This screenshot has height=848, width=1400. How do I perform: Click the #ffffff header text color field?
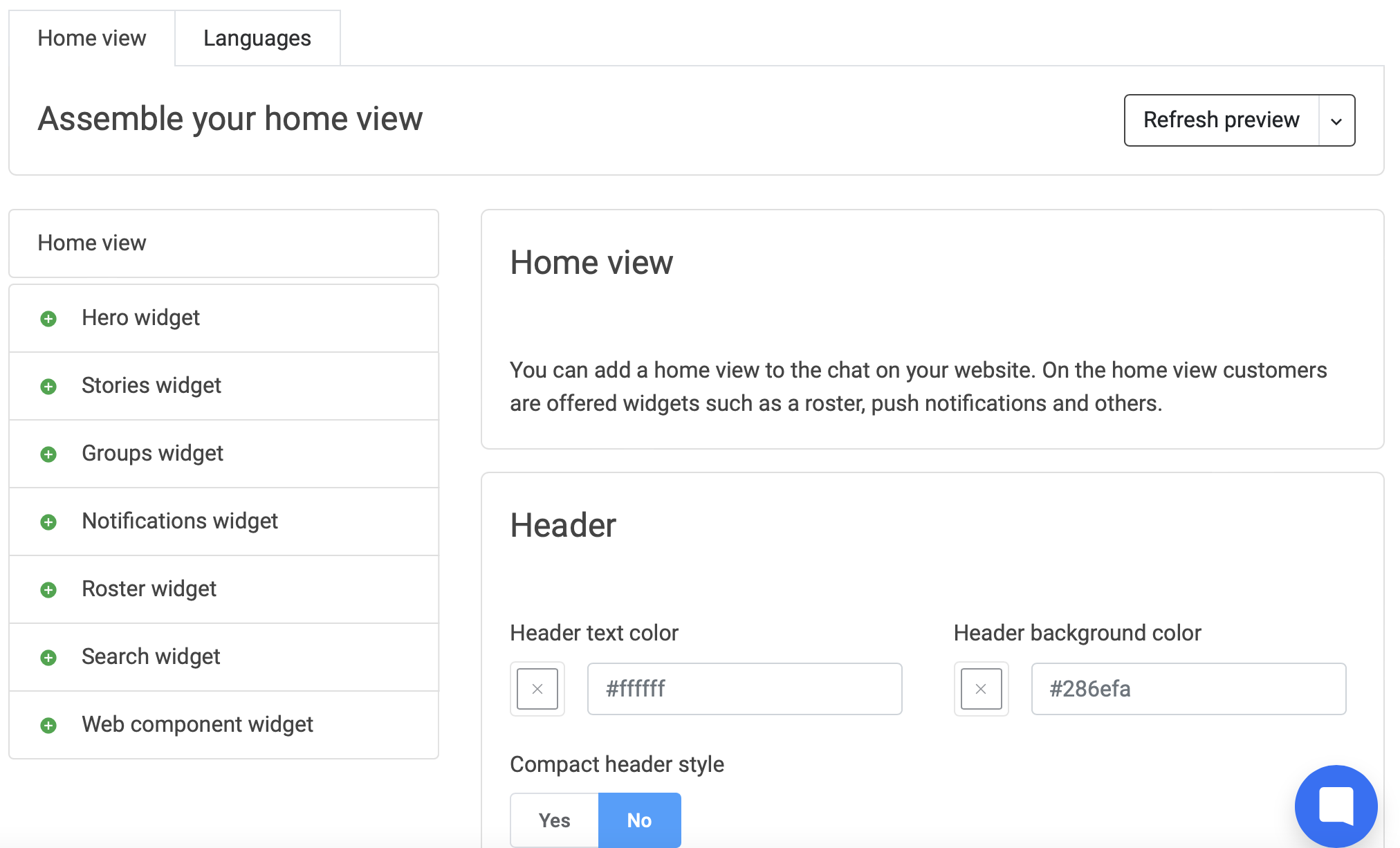(x=744, y=689)
